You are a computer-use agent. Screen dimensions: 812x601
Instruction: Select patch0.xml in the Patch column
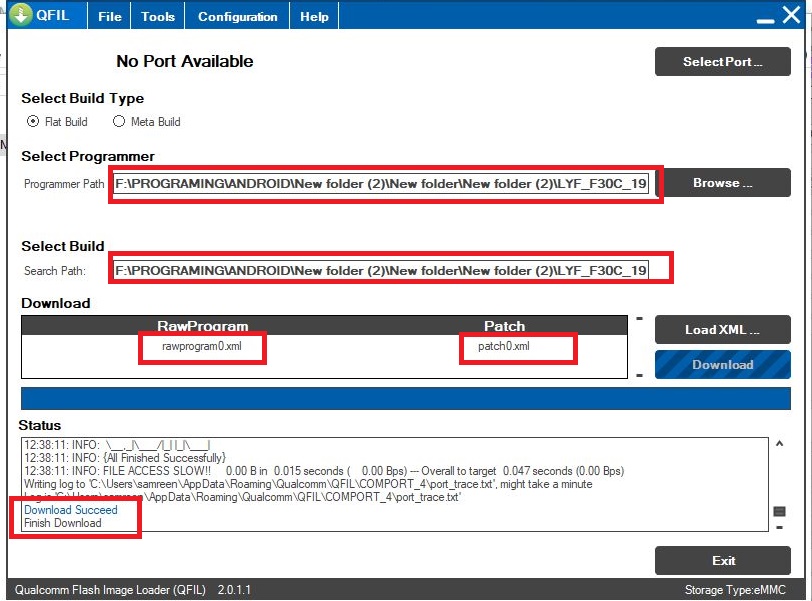pos(504,346)
